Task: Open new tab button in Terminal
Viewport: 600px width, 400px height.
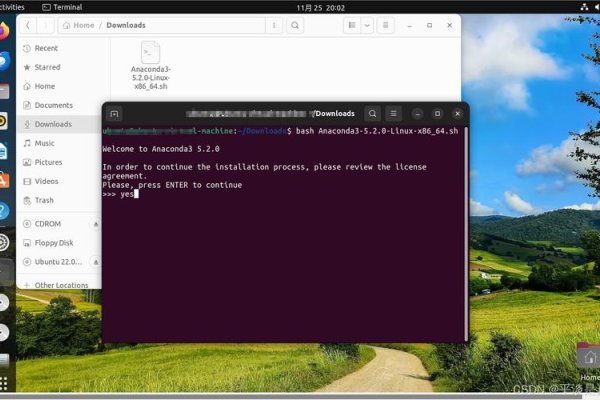Action: coord(114,114)
